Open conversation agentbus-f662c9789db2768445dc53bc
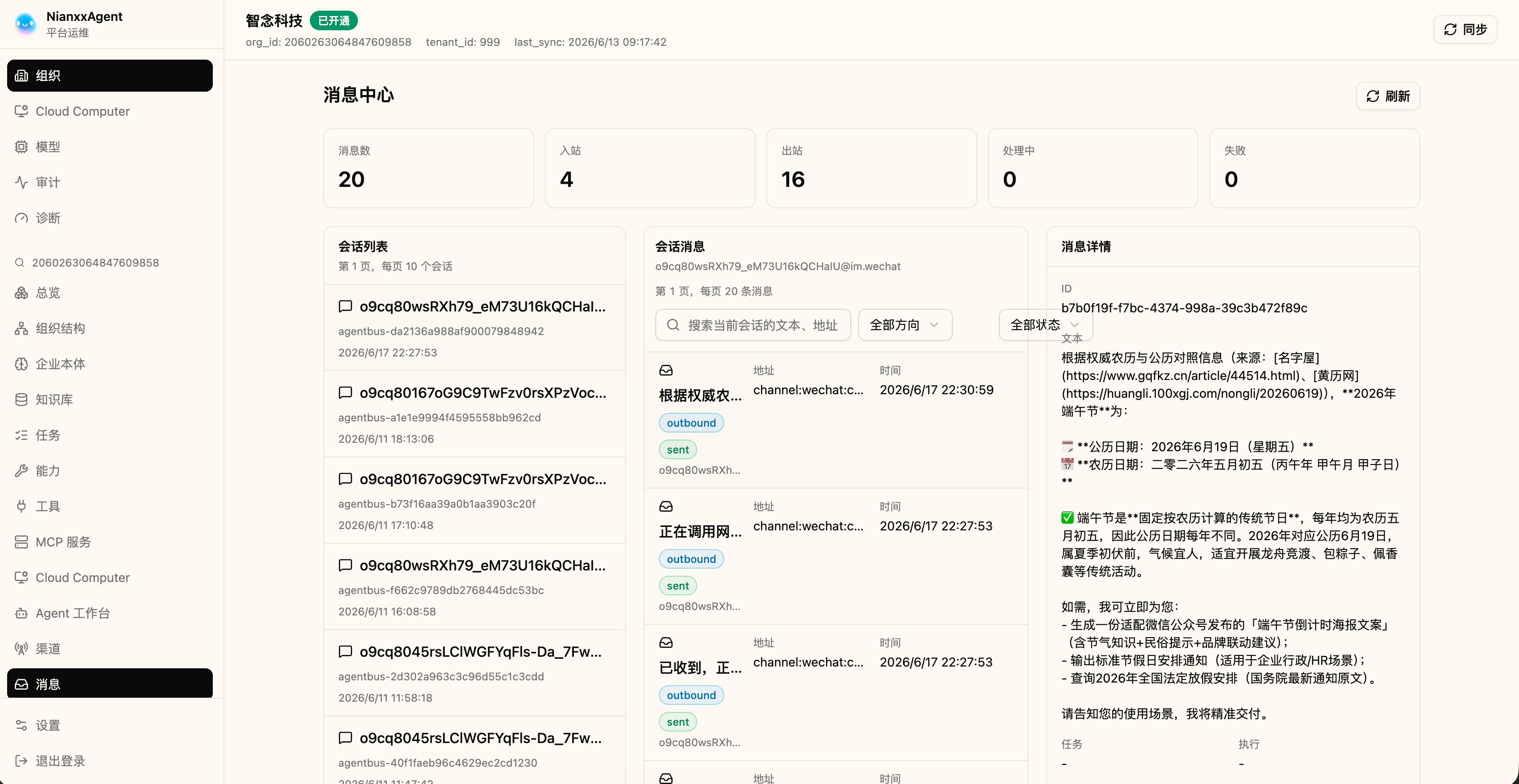The height and width of the screenshot is (784, 1519). 474,586
